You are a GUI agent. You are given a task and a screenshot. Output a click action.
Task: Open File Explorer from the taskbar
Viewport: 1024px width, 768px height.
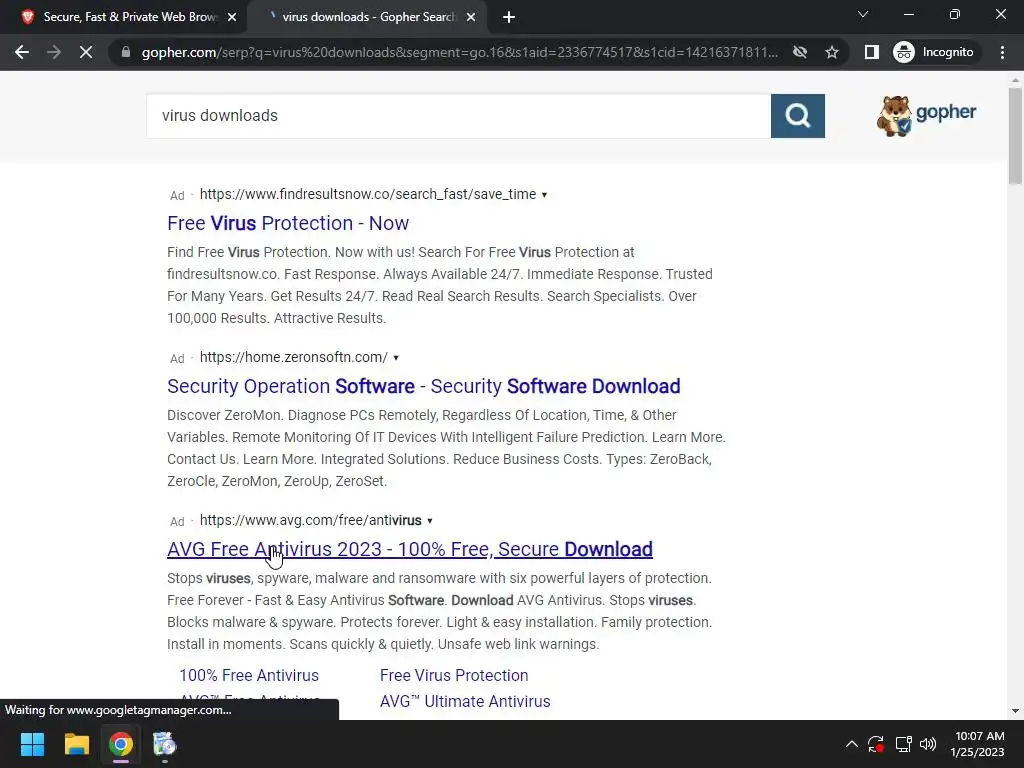click(x=76, y=744)
